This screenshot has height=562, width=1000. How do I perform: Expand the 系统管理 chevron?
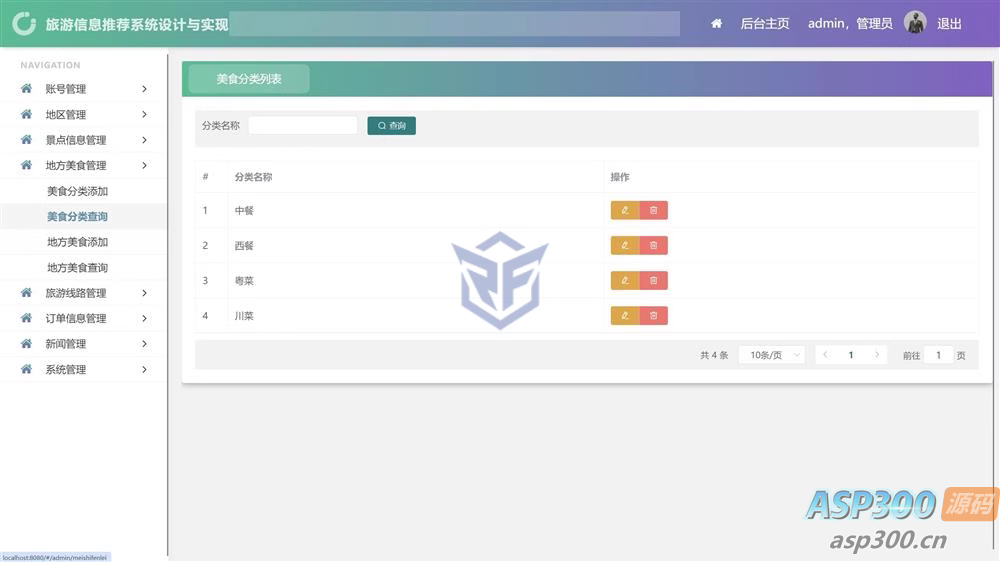(x=145, y=369)
